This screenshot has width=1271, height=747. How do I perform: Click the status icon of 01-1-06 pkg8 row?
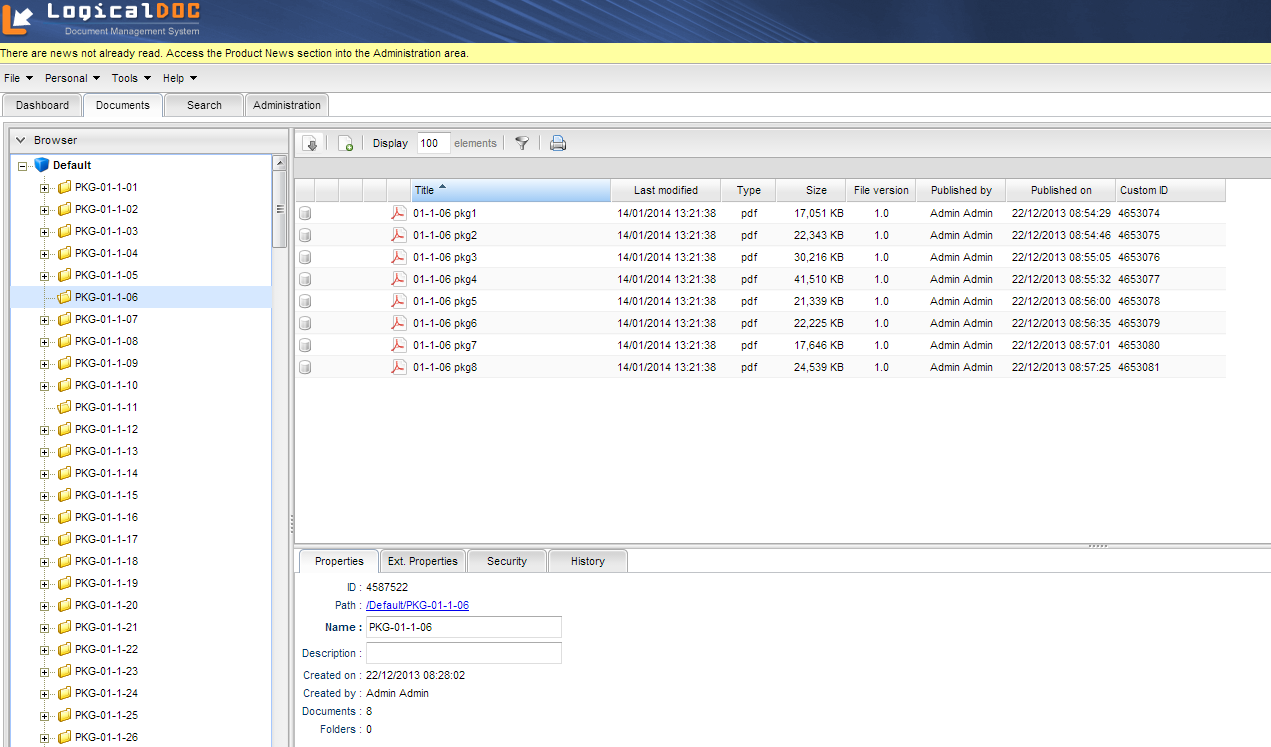(x=305, y=367)
